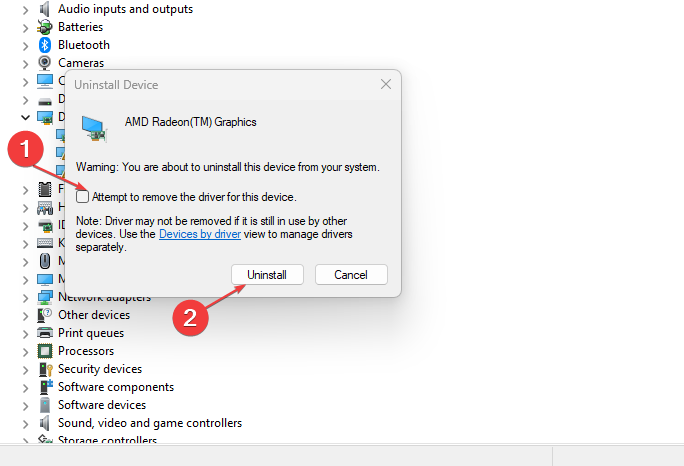Click the Bluetooth icon
Image resolution: width=684 pixels, height=466 pixels.
point(44,45)
